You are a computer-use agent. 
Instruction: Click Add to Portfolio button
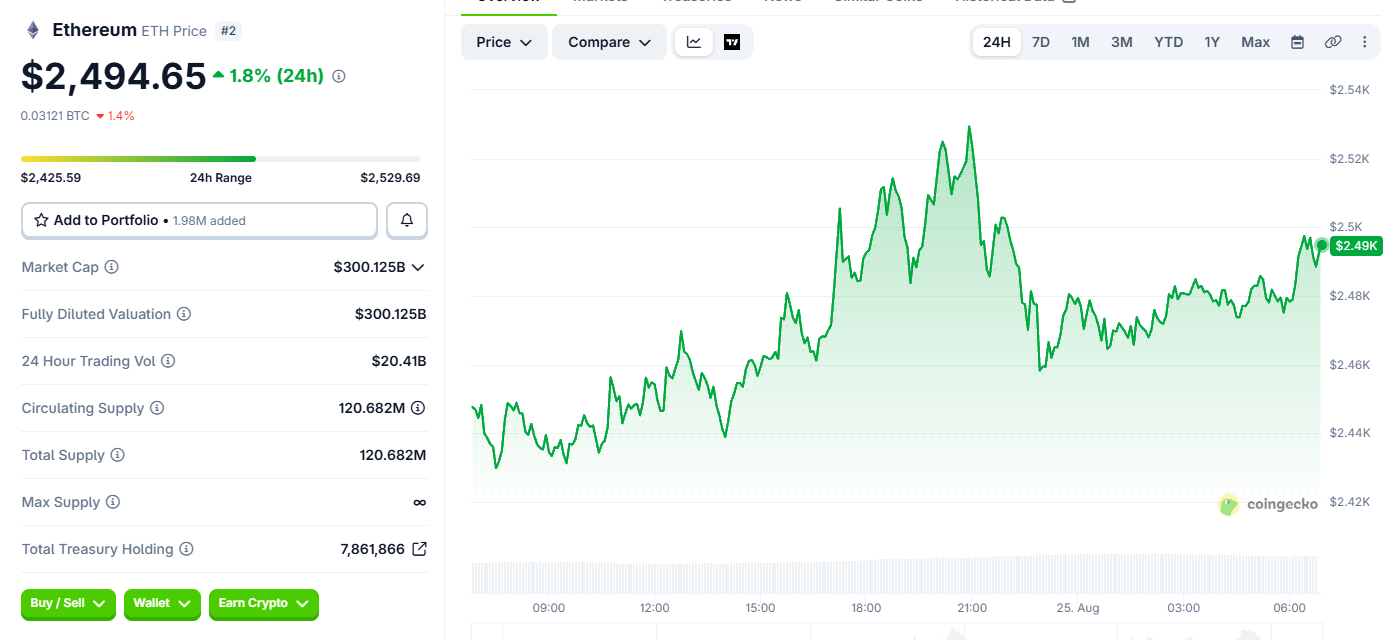pyautogui.click(x=199, y=220)
